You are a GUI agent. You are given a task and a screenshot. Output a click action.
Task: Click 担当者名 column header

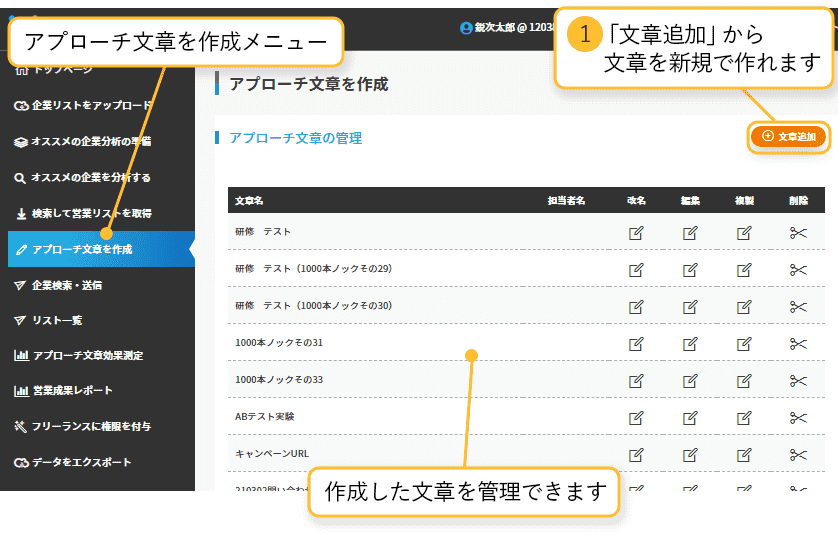[567, 201]
